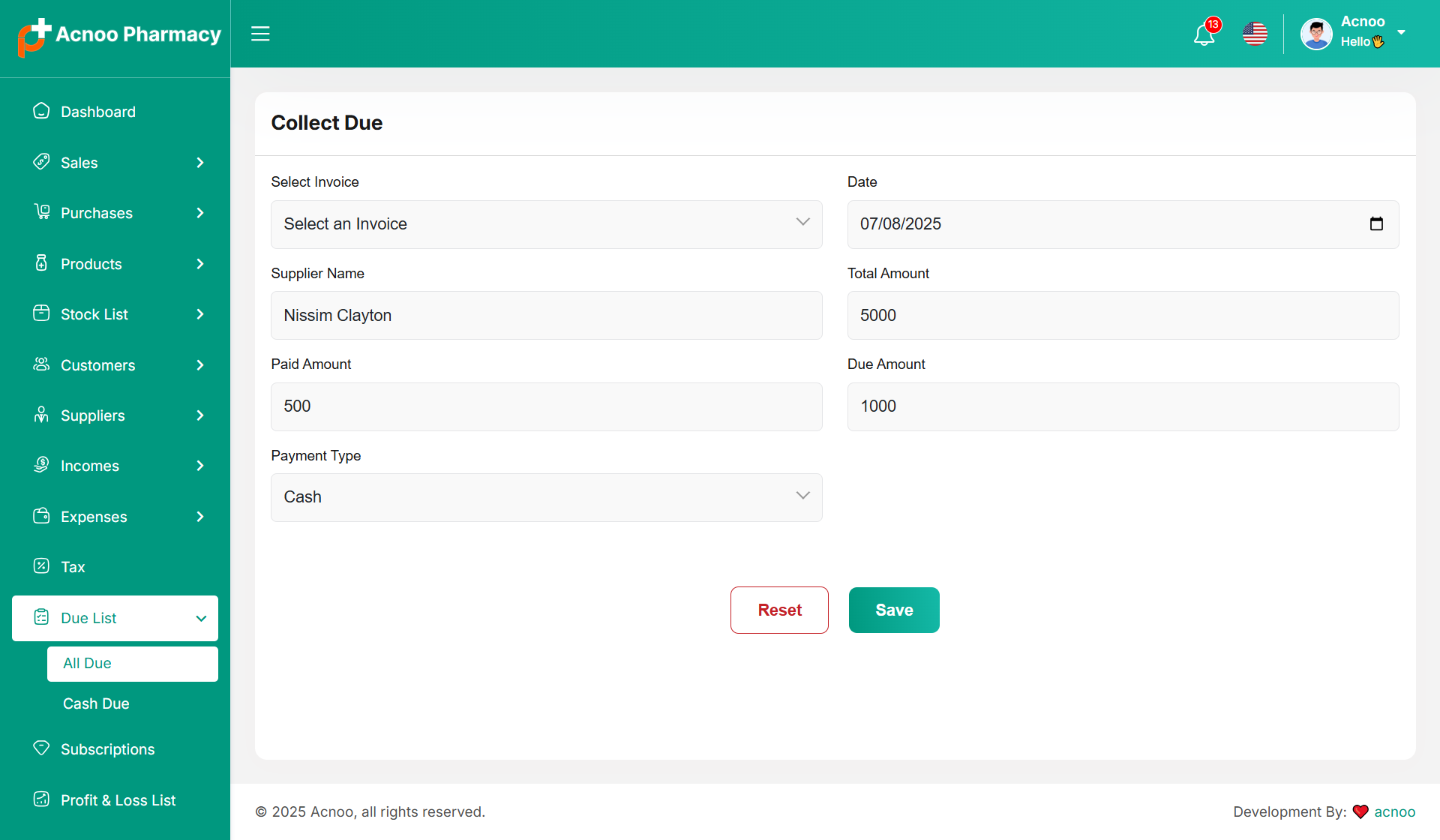Click the Profit & Loss List icon
Viewport: 1440px width, 840px height.
(41, 799)
